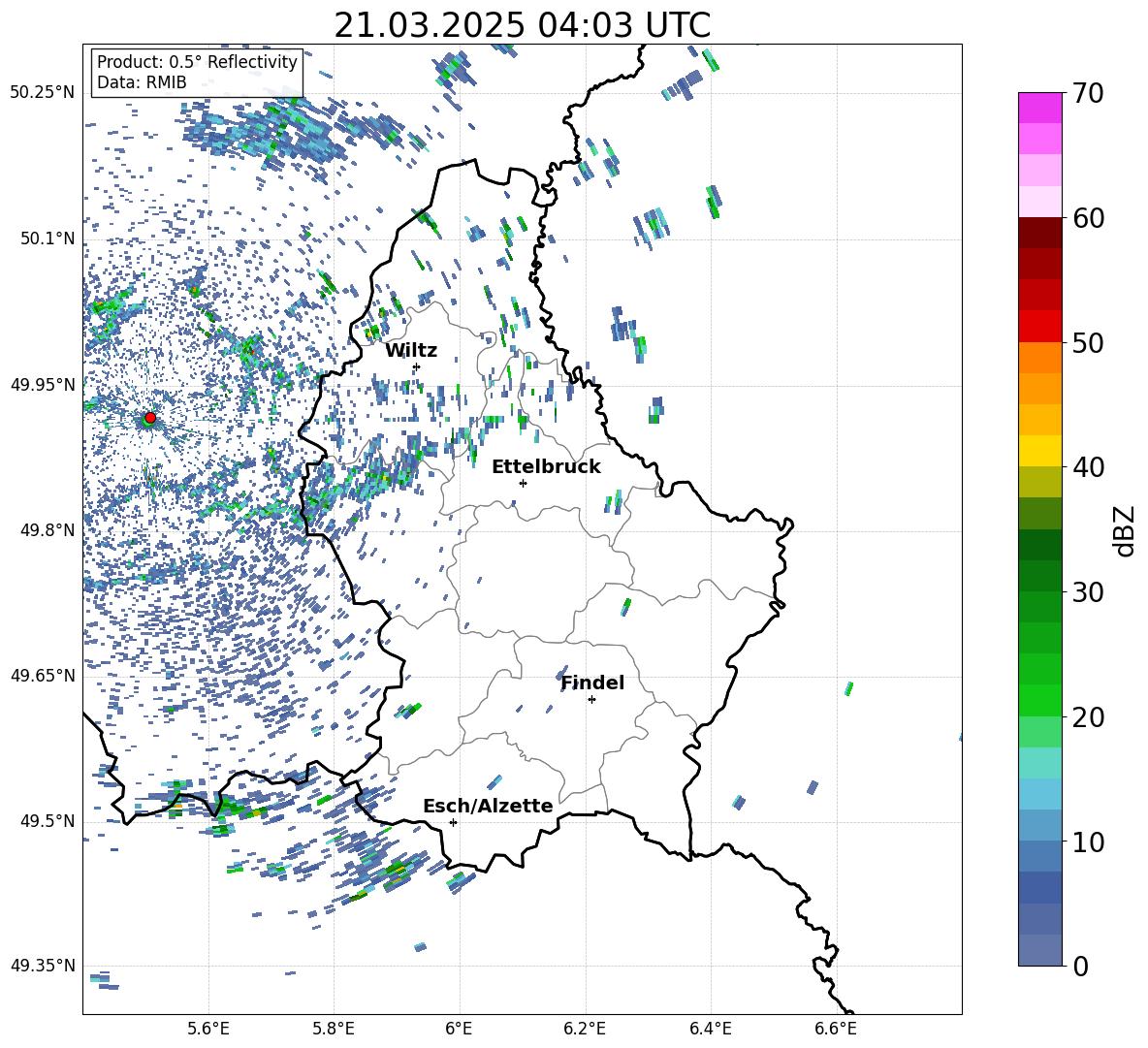Image resolution: width=1148 pixels, height=1048 pixels.
Task: Click the Esch/Alzette city label
Action: (488, 806)
